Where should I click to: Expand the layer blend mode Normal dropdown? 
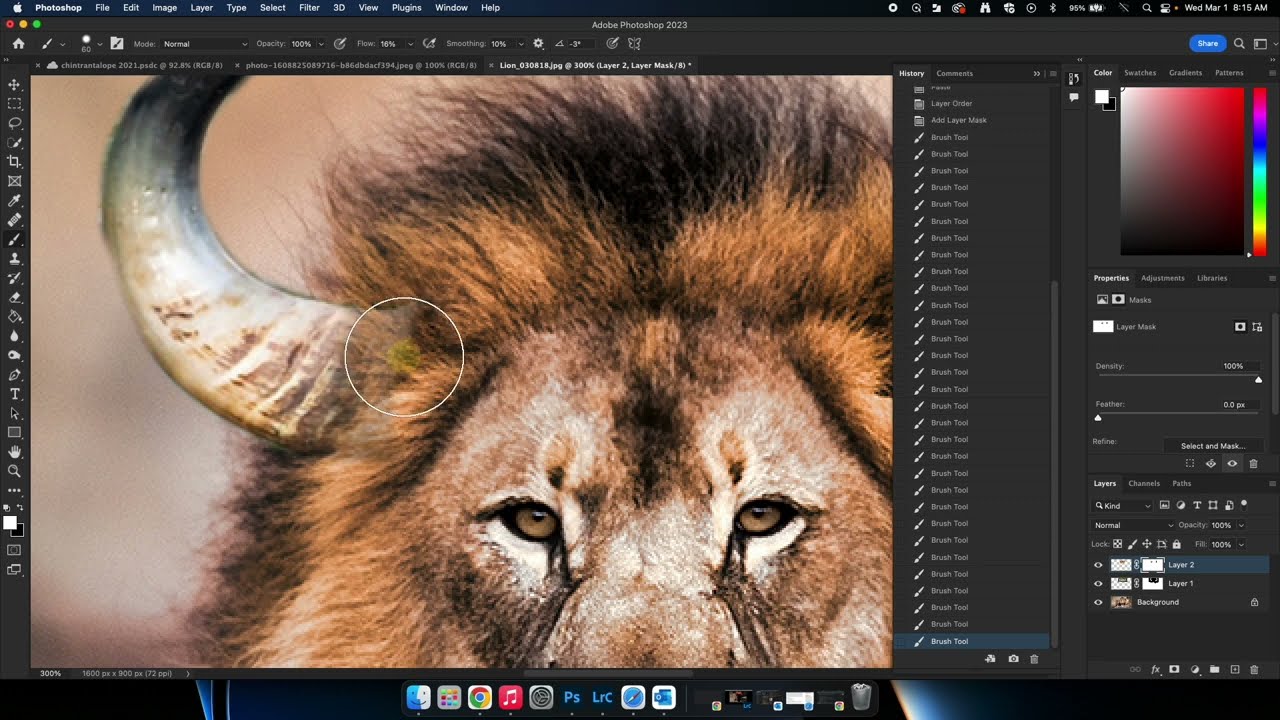click(x=1134, y=525)
